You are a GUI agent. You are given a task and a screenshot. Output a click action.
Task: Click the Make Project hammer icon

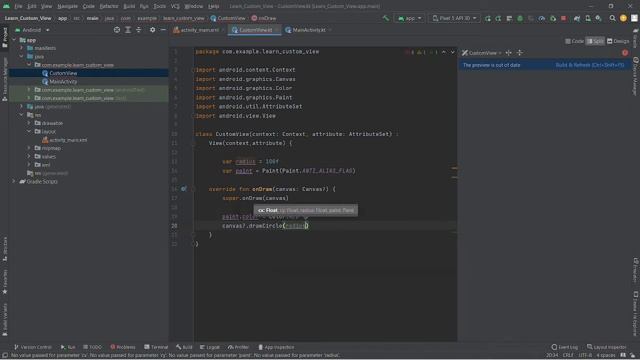pos(386,18)
